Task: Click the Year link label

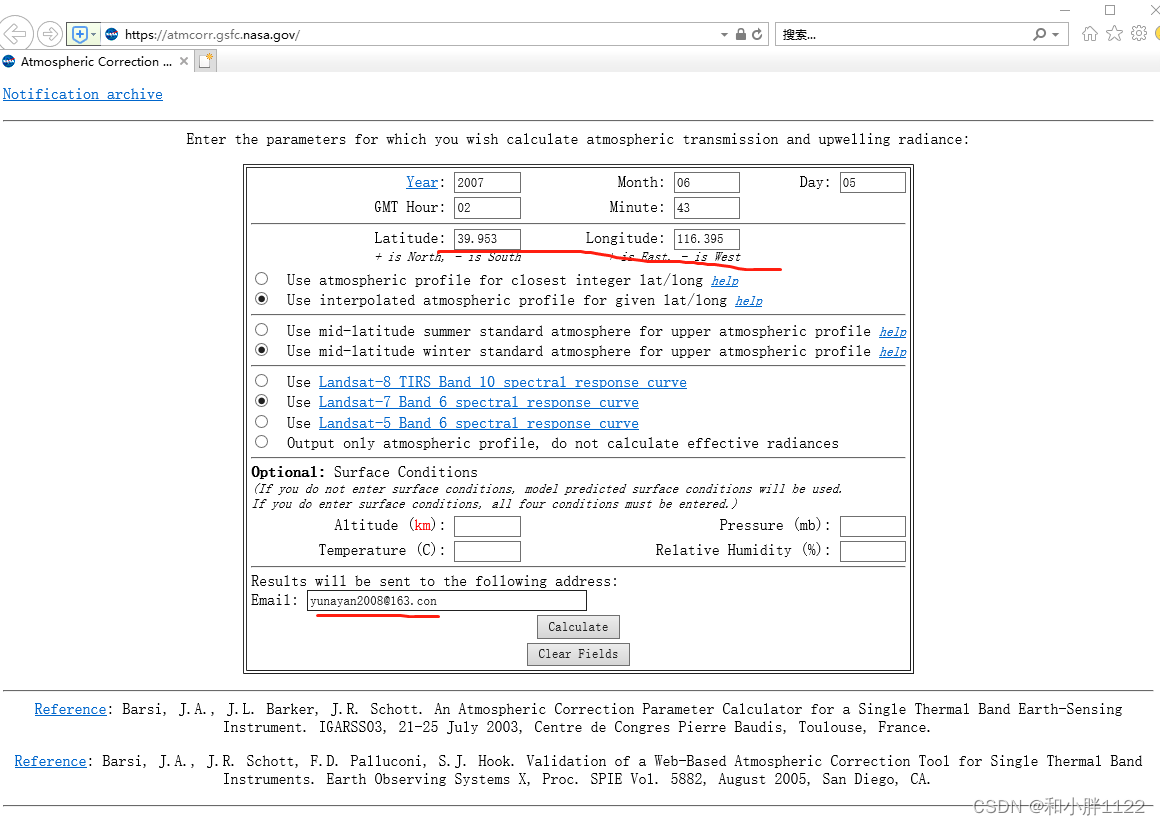Action: (x=422, y=182)
